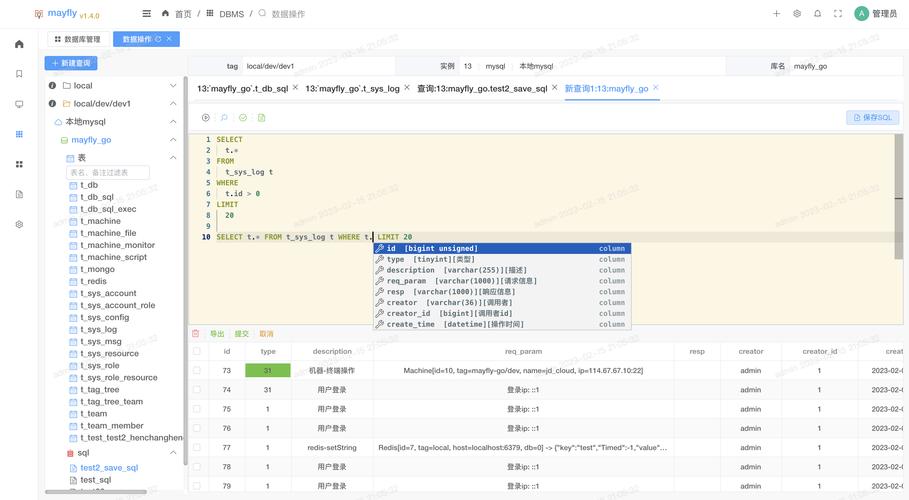The image size is (909, 500).
Task: Click the table name filter input
Action: point(108,172)
